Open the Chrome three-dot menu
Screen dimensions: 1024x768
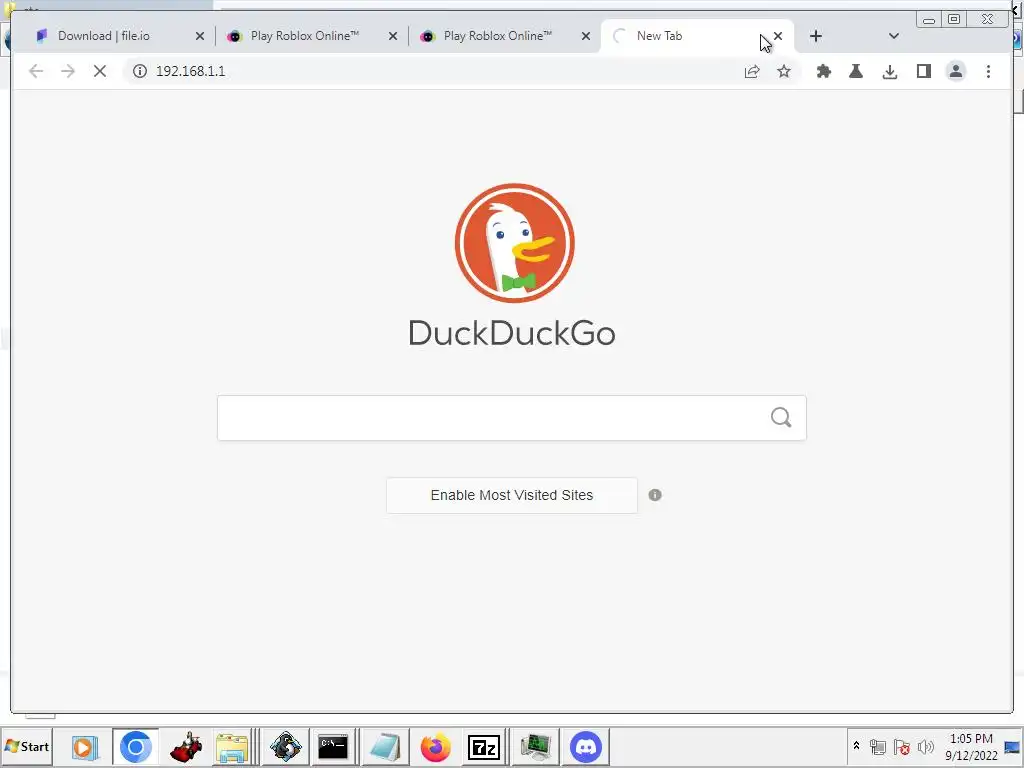(x=988, y=71)
